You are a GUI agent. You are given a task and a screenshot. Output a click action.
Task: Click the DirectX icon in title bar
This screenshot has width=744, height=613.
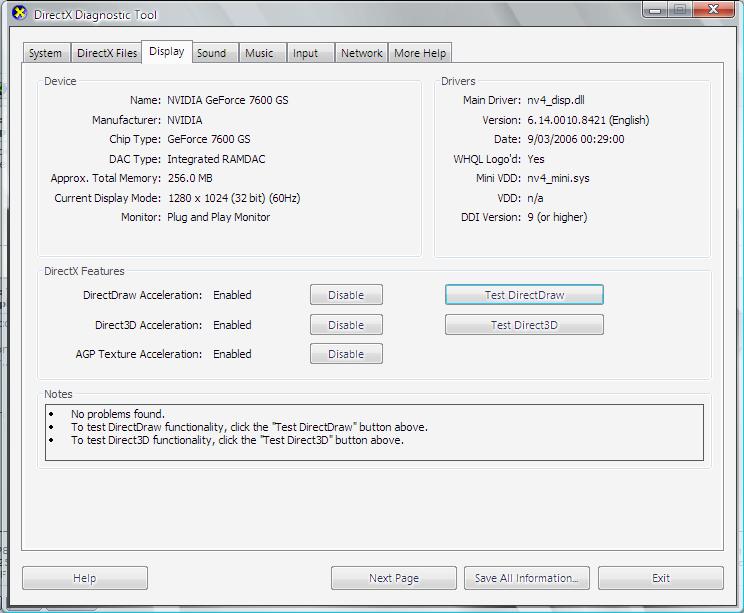[x=19, y=14]
